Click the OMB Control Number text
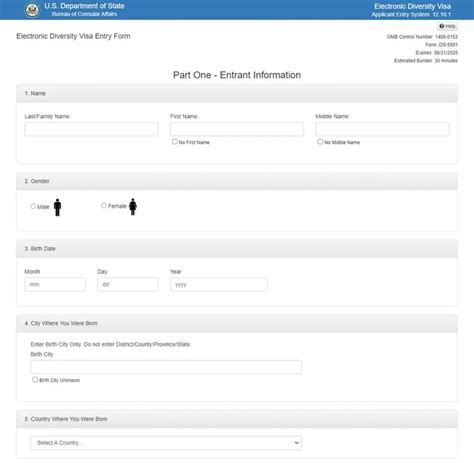474x463 pixels. click(422, 37)
